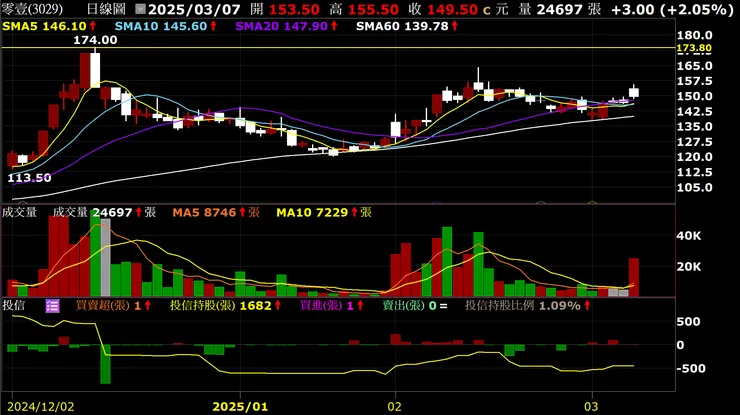The width and height of the screenshot is (740, 415).
Task: Click the 150.0 price axis label
Action: 694,96
